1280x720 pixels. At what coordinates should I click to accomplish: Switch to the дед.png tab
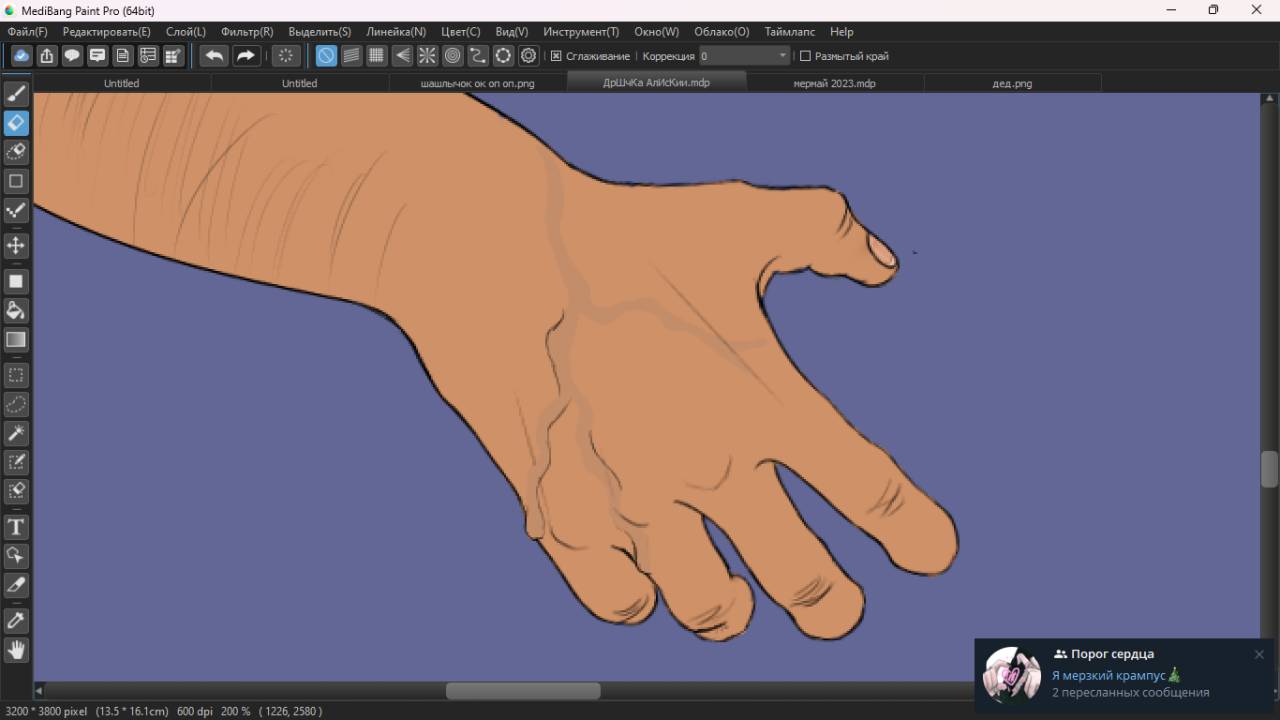1012,83
